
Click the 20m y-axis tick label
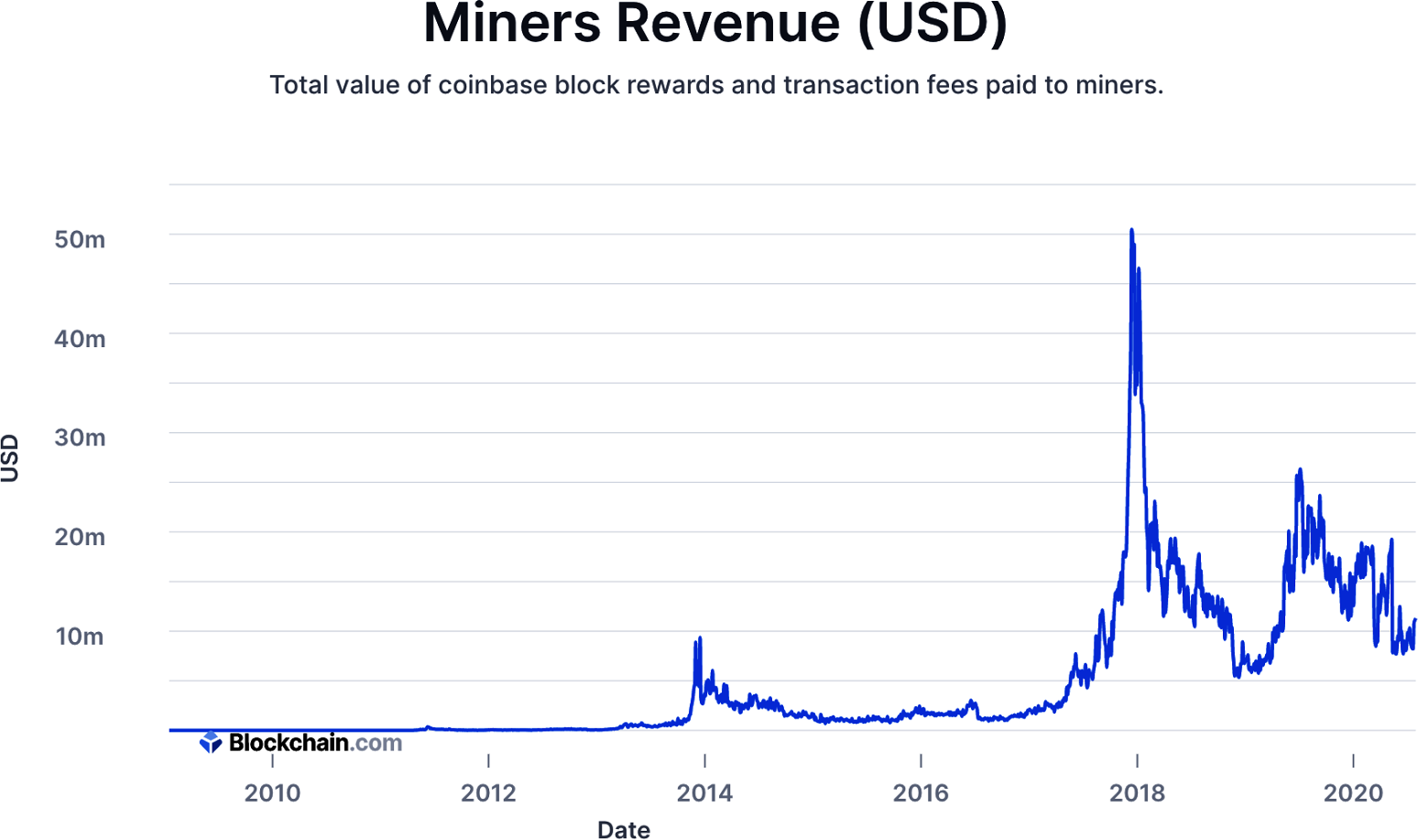(x=80, y=537)
